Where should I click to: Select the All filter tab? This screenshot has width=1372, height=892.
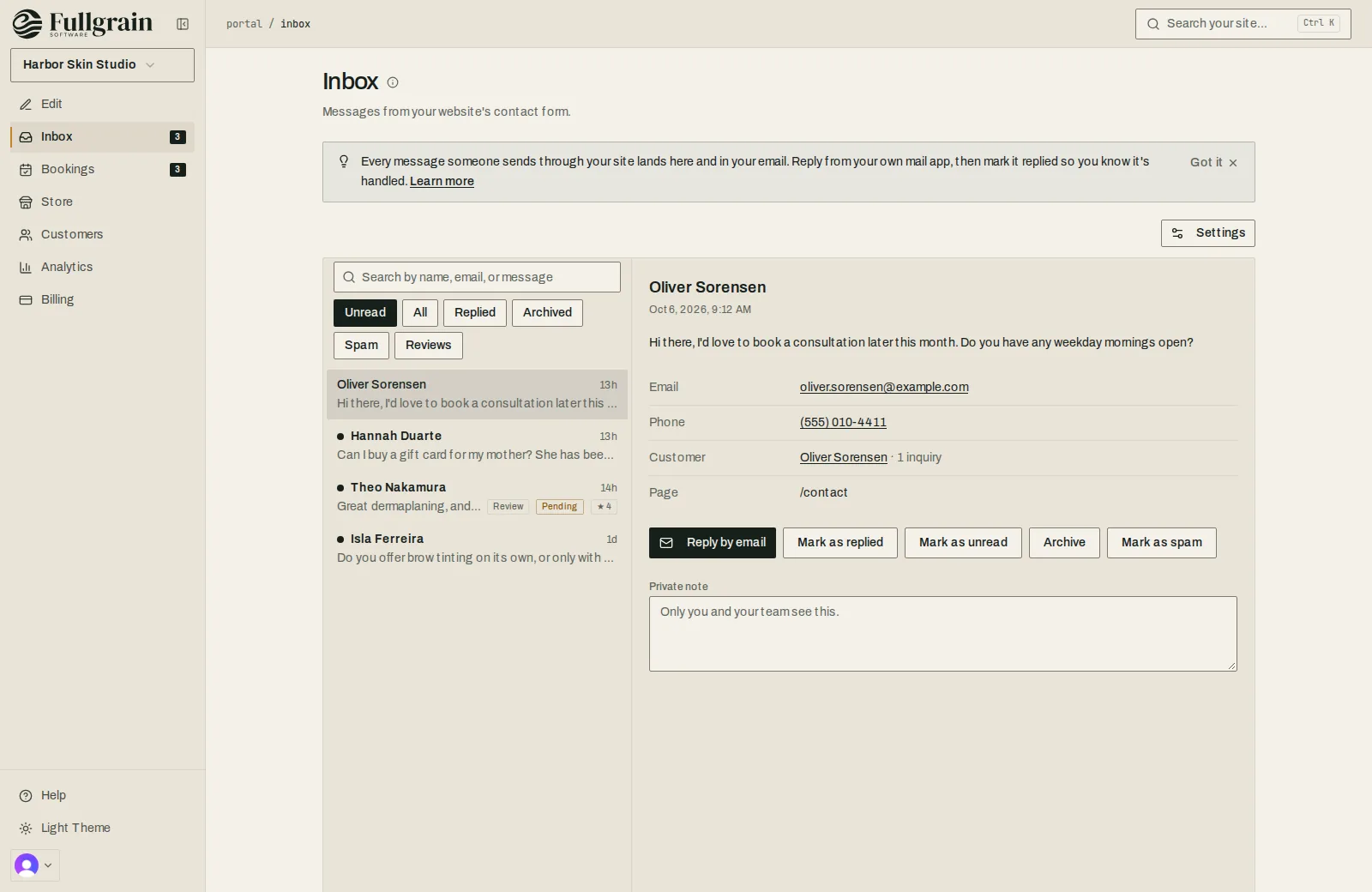pos(420,313)
